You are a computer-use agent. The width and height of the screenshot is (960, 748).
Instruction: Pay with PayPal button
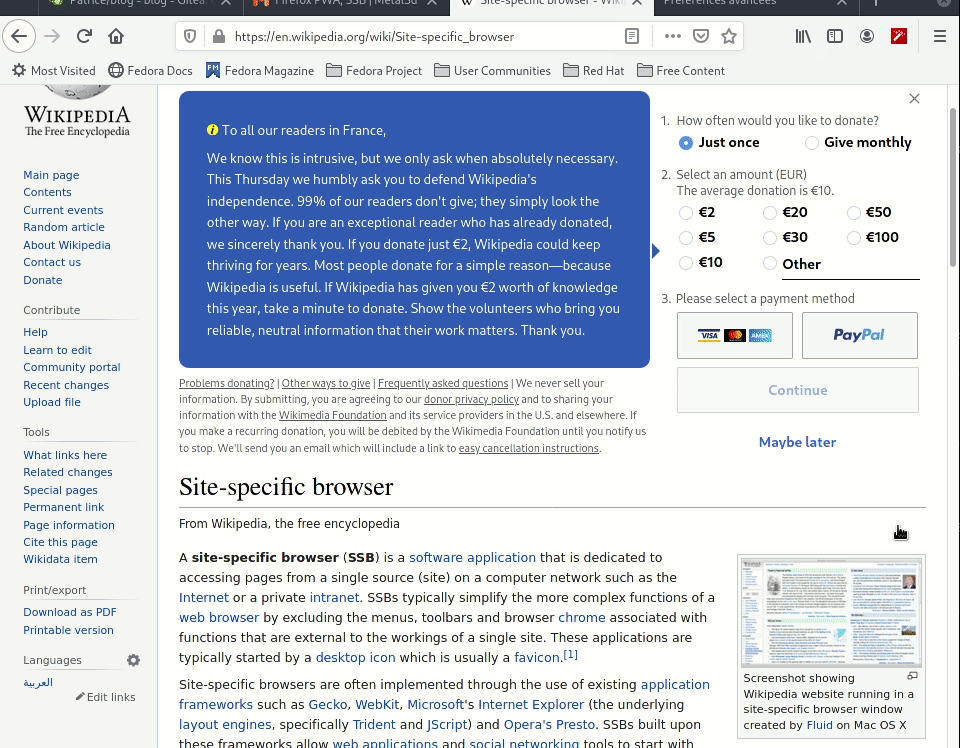click(x=860, y=335)
